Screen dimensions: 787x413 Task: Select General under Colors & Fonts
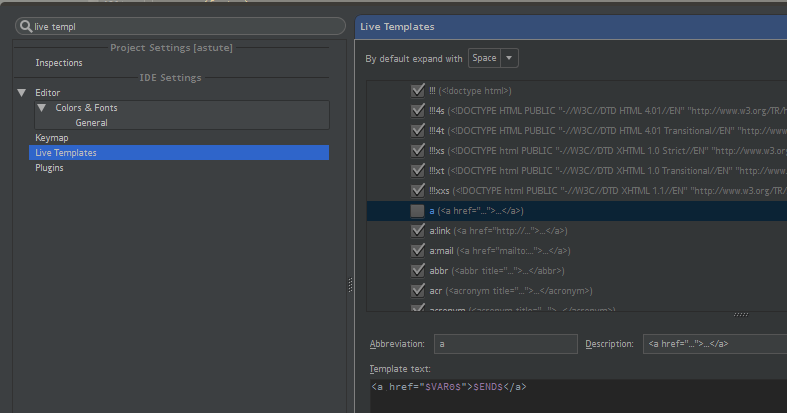click(91, 123)
